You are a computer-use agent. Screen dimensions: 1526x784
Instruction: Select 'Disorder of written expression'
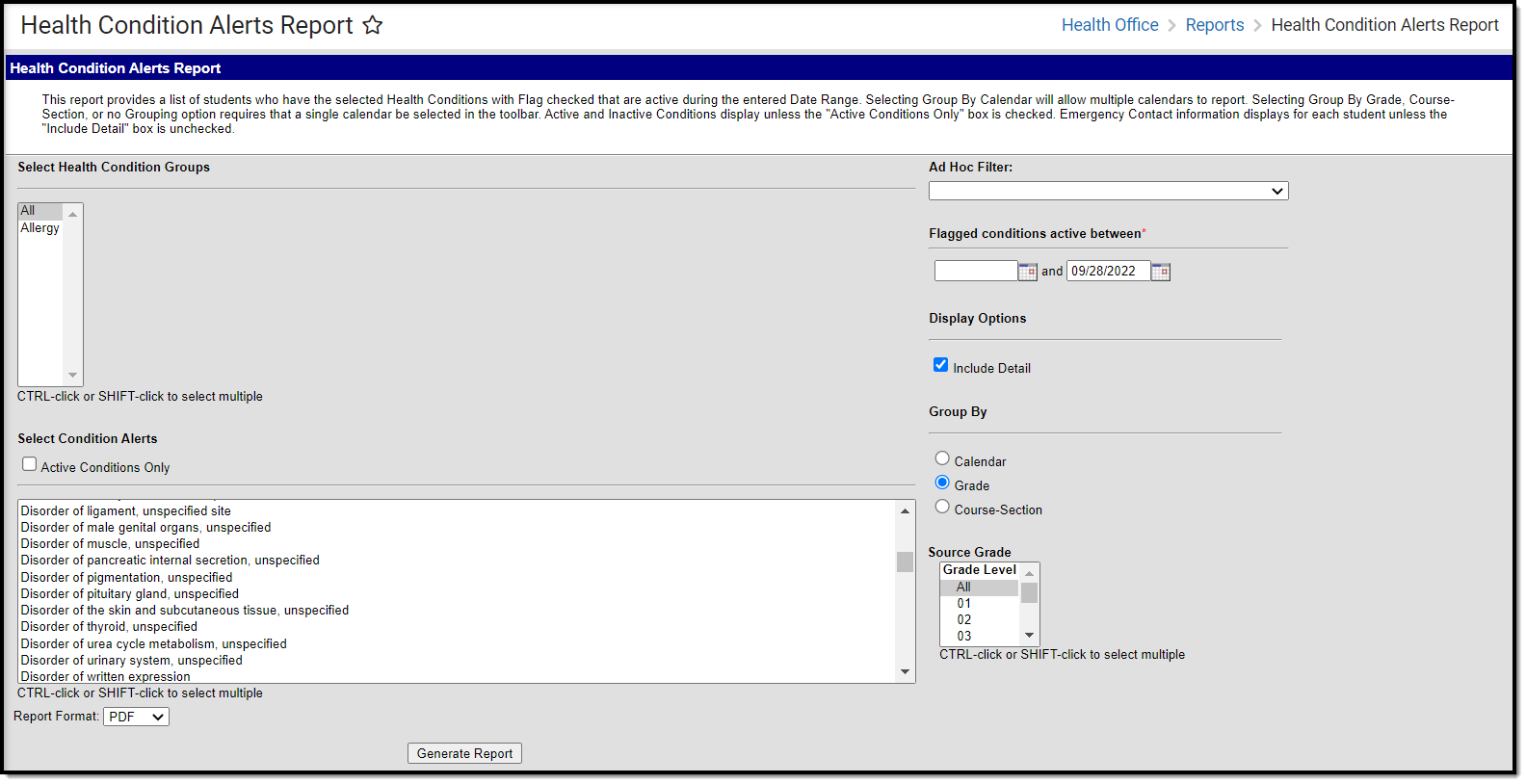click(457, 676)
